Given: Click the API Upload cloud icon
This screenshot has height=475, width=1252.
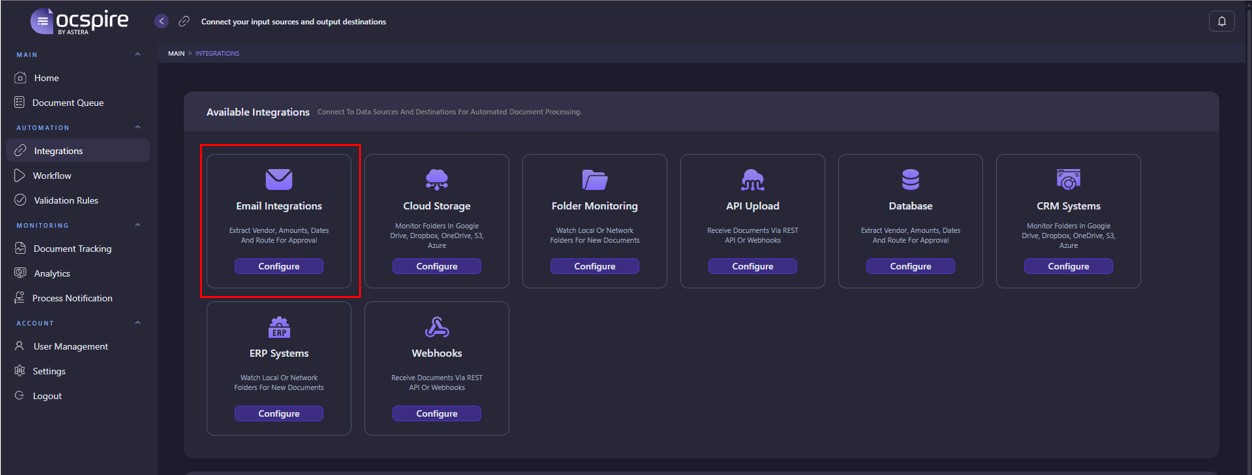Looking at the screenshot, I should coord(753,179).
